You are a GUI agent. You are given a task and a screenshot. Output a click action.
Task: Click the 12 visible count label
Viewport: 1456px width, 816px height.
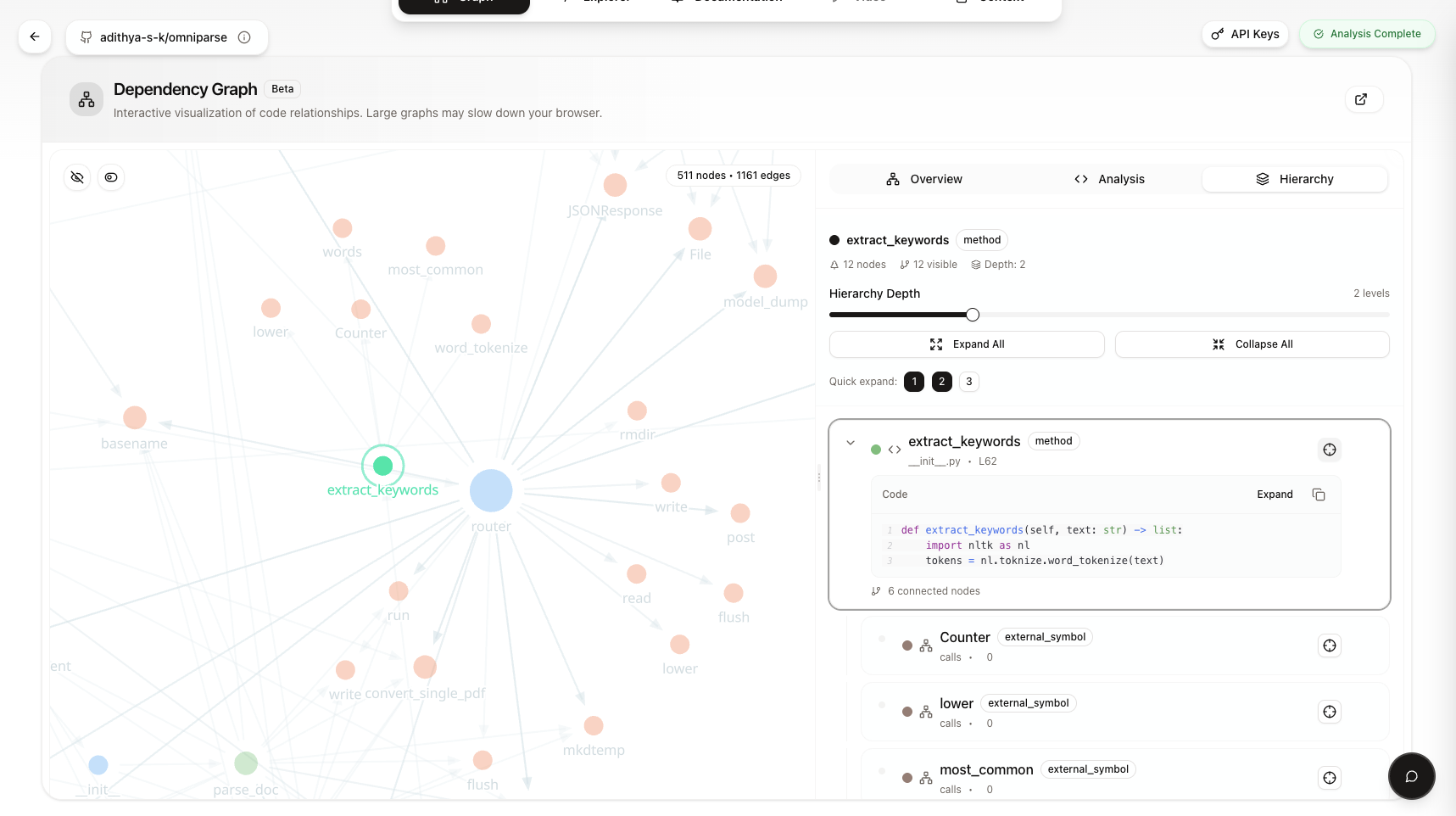pyautogui.click(x=929, y=265)
